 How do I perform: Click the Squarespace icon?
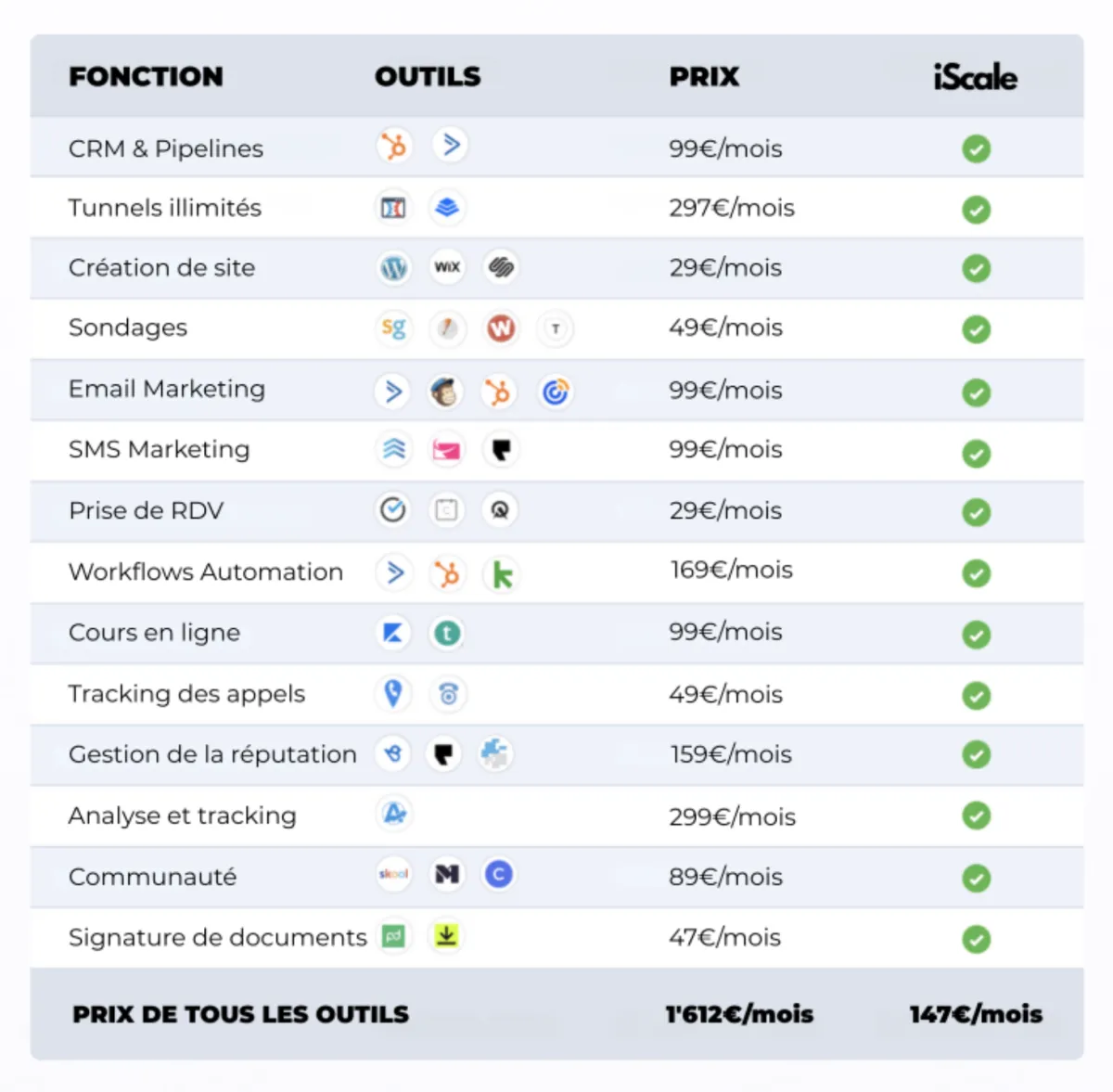[501, 268]
